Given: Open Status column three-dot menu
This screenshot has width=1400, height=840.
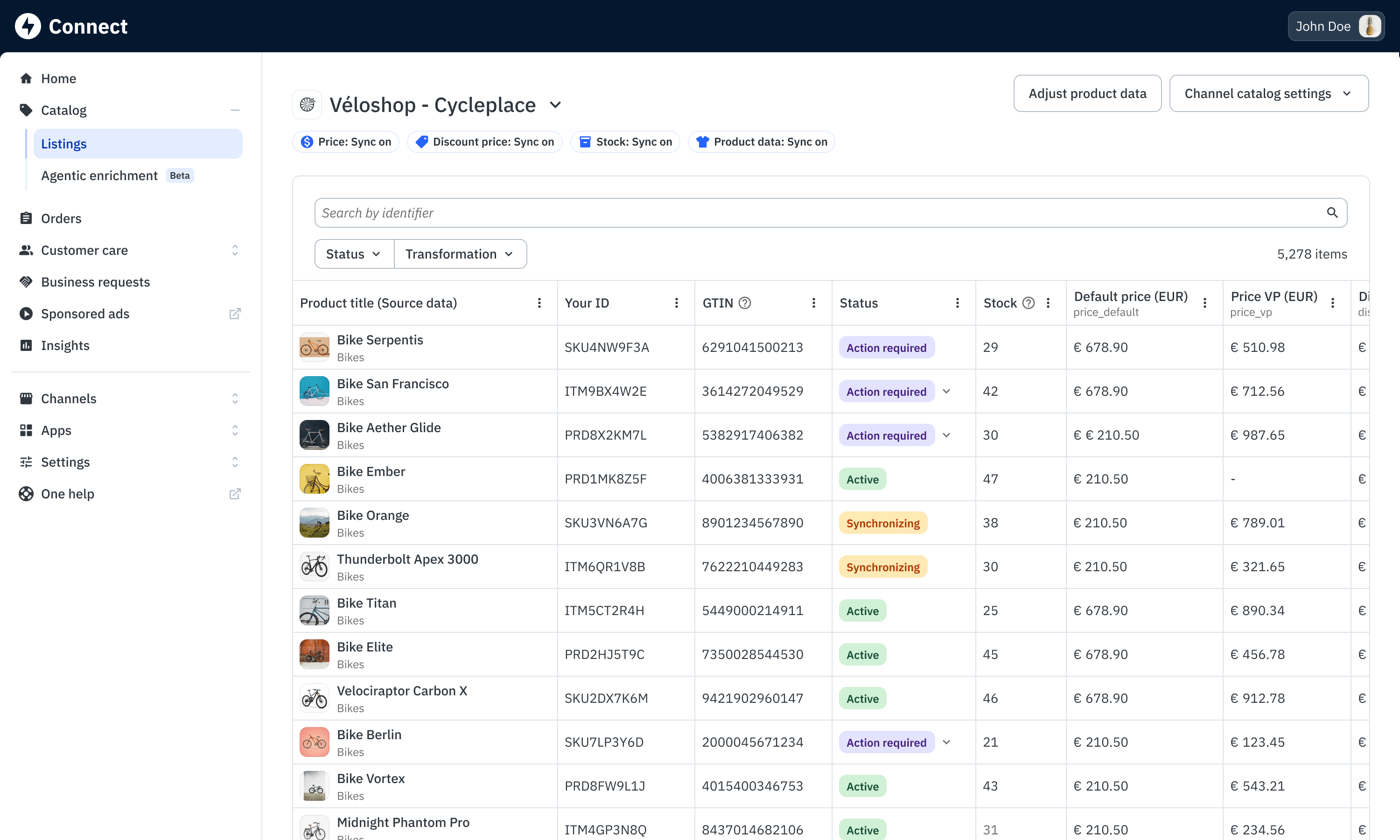Looking at the screenshot, I should pyautogui.click(x=958, y=303).
